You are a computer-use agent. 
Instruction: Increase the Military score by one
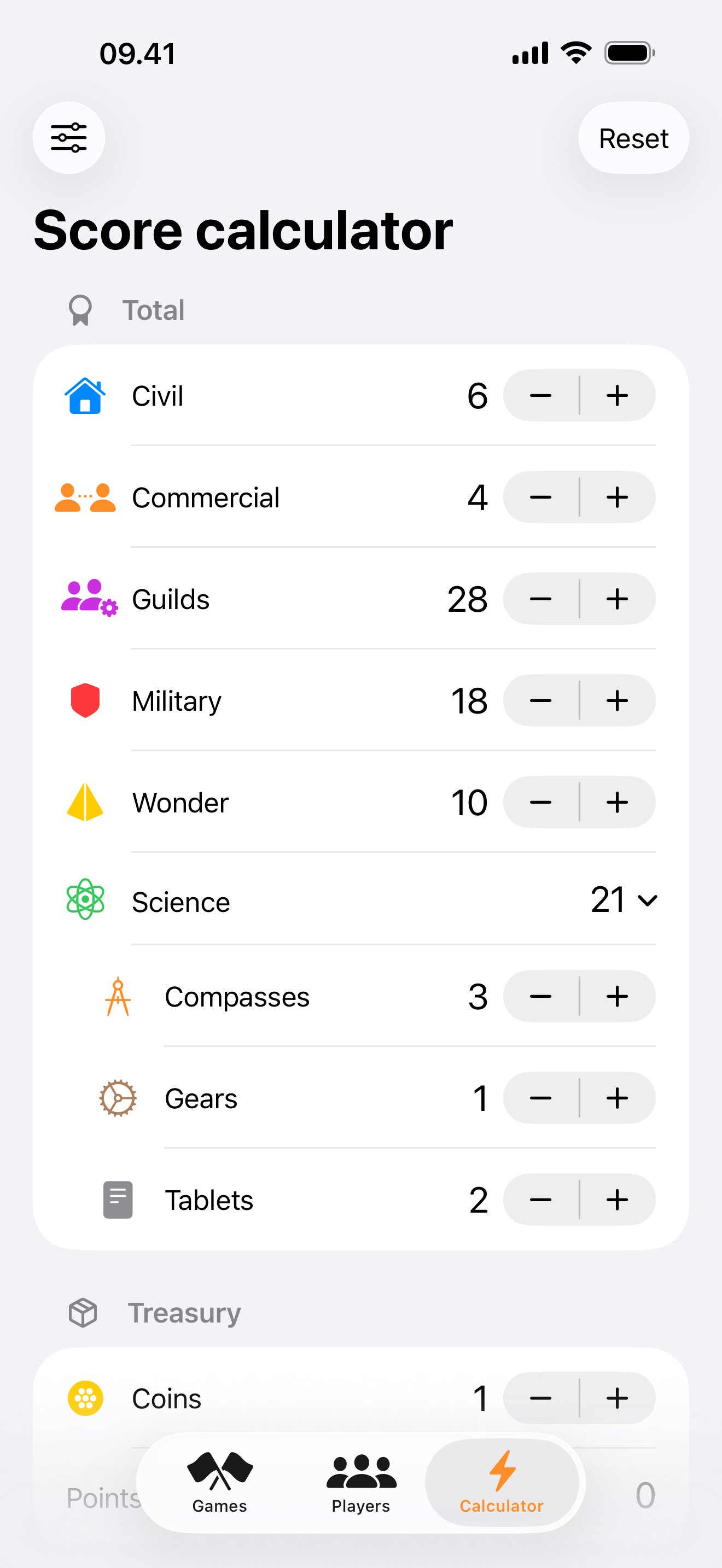click(618, 700)
